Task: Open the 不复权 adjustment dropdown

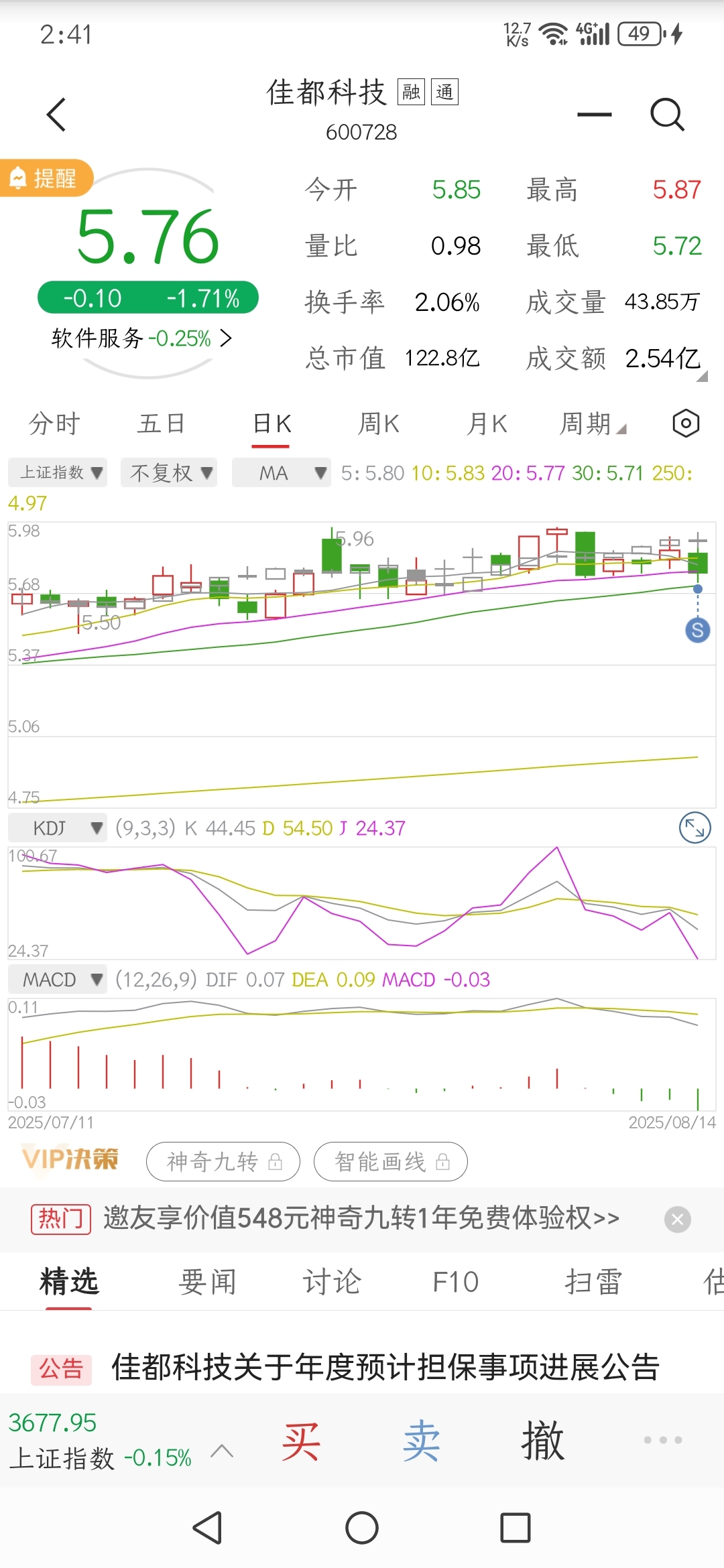Action: (169, 472)
